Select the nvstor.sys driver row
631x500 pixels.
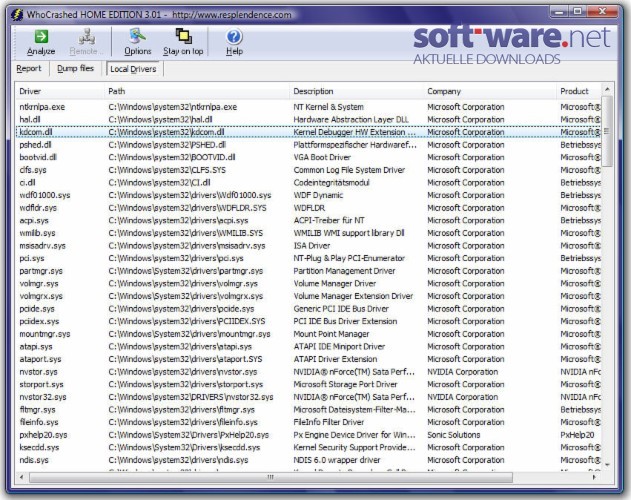(x=308, y=372)
